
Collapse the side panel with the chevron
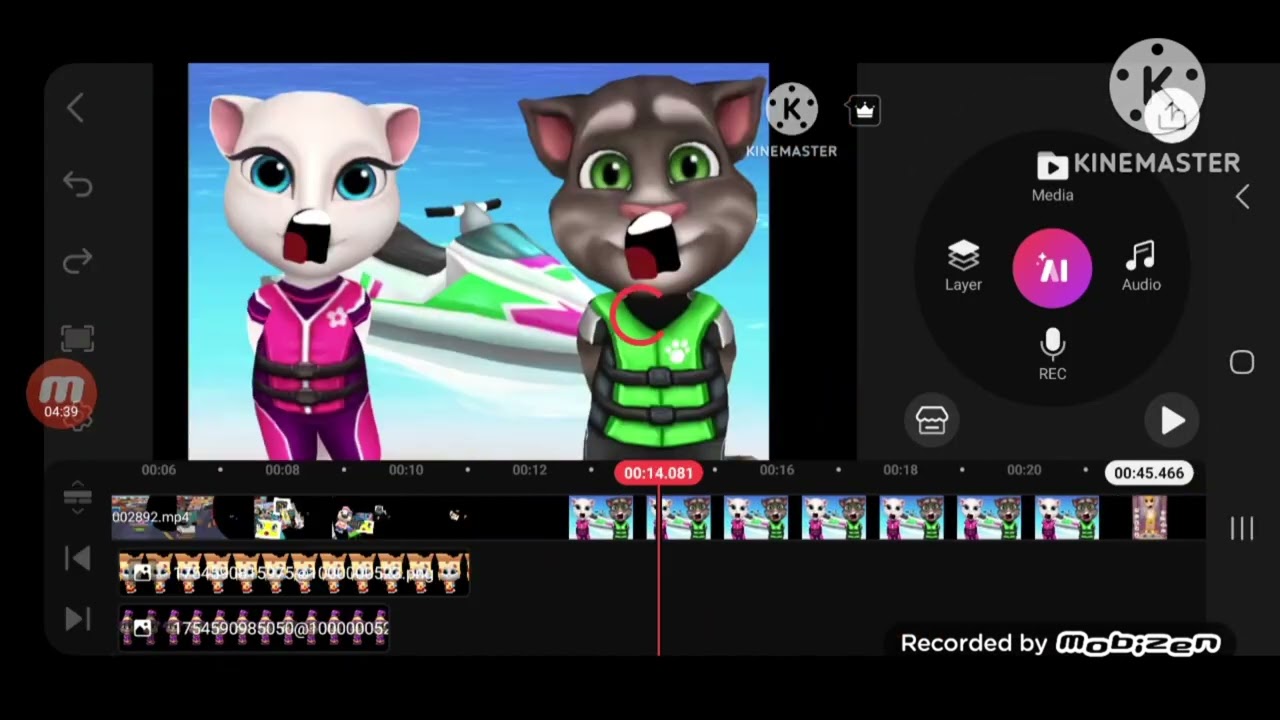point(1242,197)
